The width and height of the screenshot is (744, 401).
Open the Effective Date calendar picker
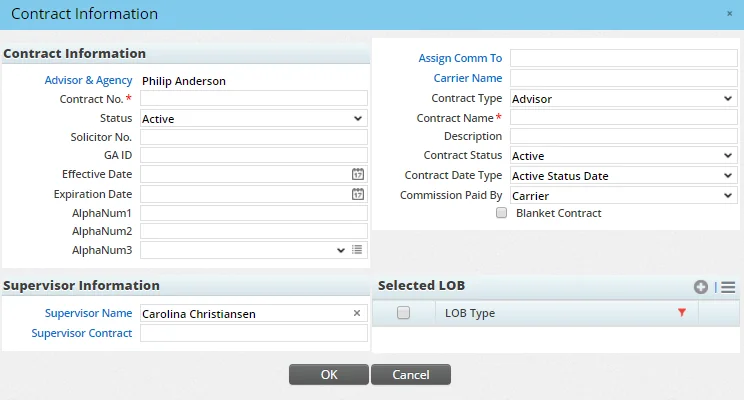(x=358, y=174)
